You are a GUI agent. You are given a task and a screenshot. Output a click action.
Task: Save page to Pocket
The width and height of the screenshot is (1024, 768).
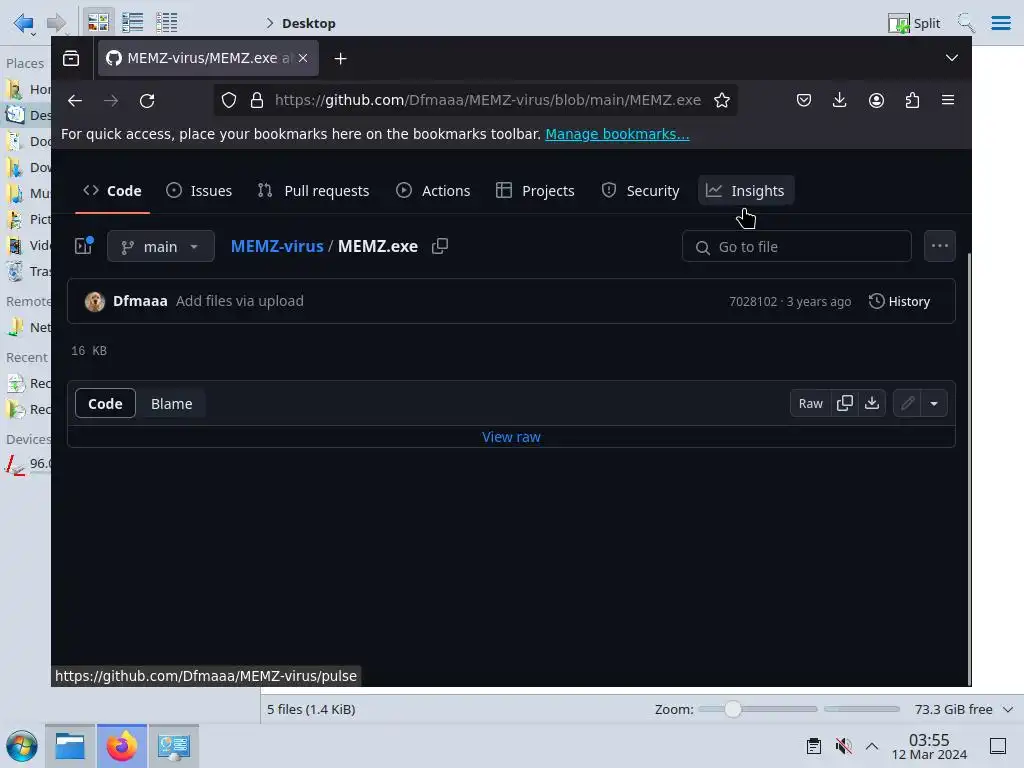pos(804,100)
